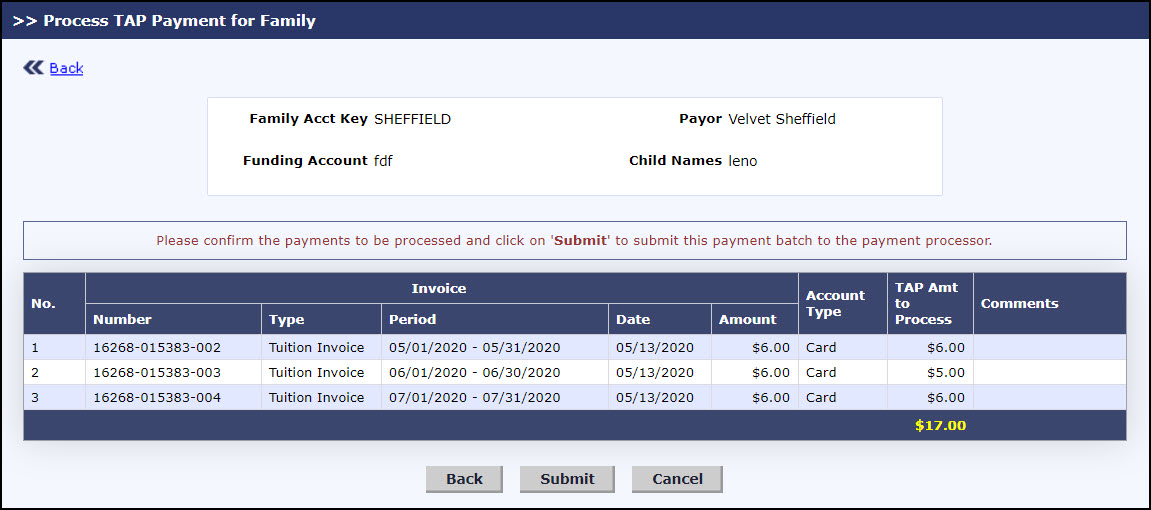Screen dimensions: 1151x510
Task: Select invoice number 16268-015383-003
Action: coord(156,372)
